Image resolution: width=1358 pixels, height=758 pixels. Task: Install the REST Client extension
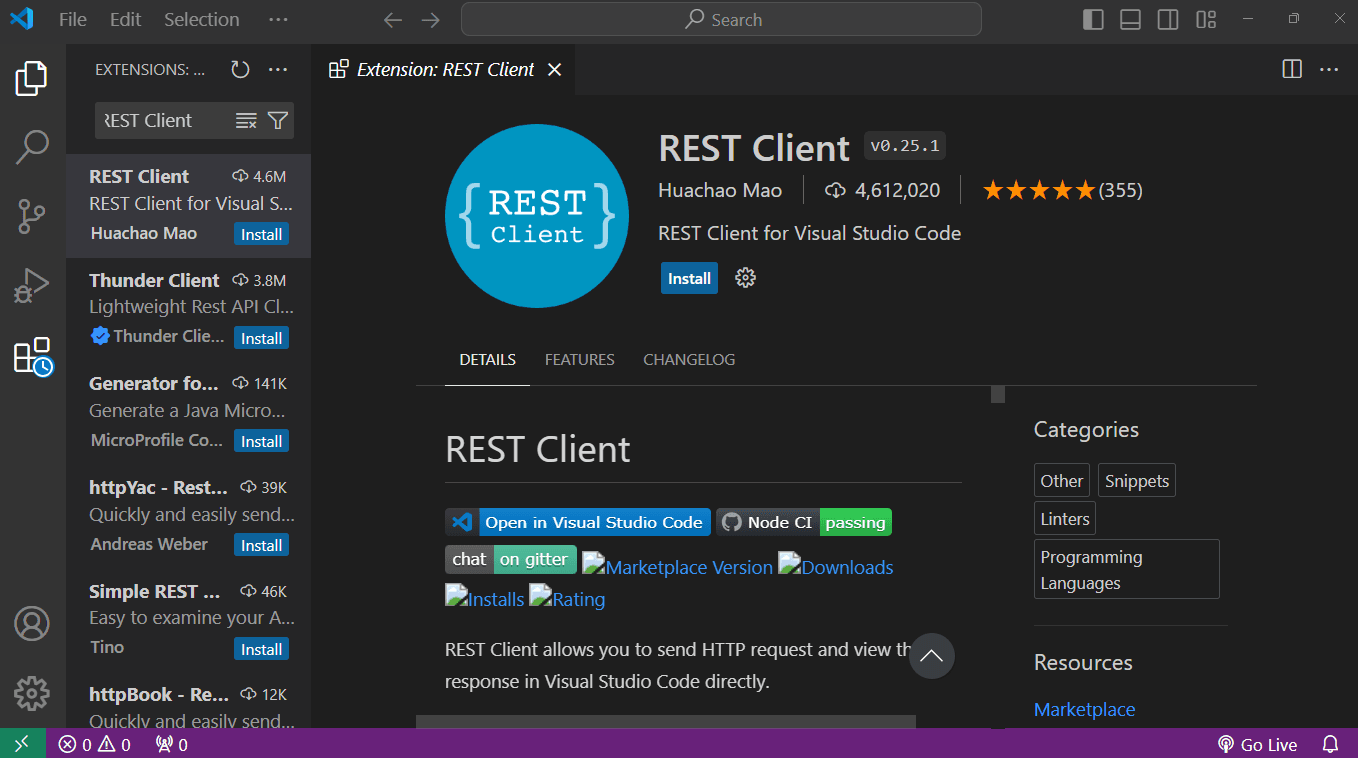689,278
